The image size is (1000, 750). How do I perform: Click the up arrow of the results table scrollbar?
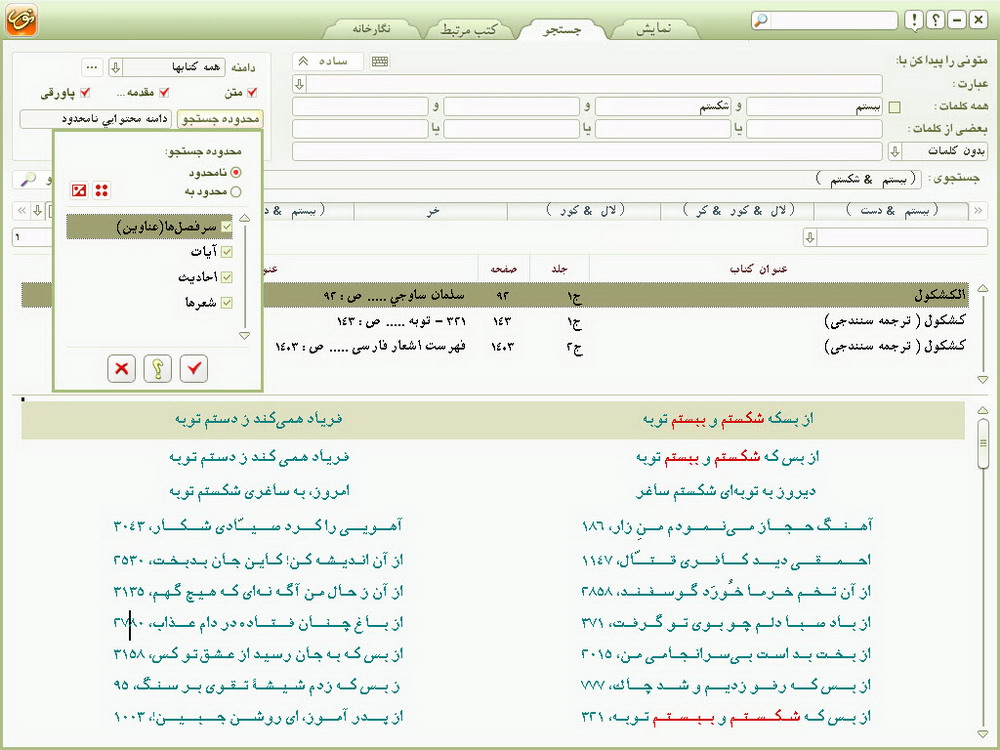click(x=983, y=288)
